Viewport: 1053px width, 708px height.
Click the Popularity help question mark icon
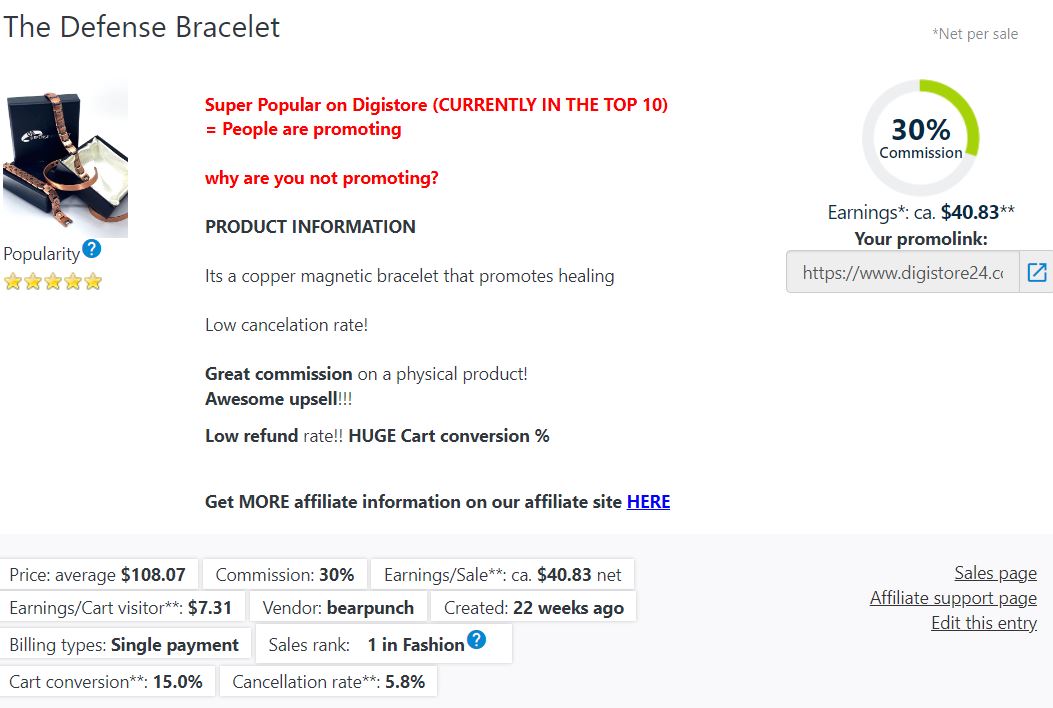click(x=92, y=249)
